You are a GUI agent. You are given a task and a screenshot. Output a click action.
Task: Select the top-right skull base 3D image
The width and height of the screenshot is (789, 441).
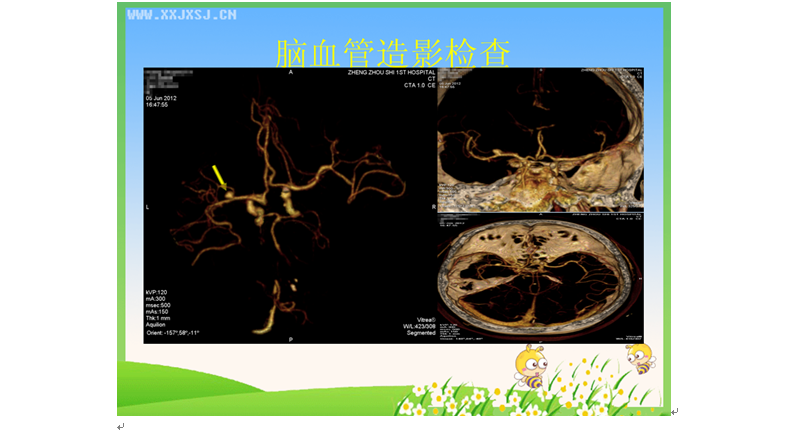[540, 139]
